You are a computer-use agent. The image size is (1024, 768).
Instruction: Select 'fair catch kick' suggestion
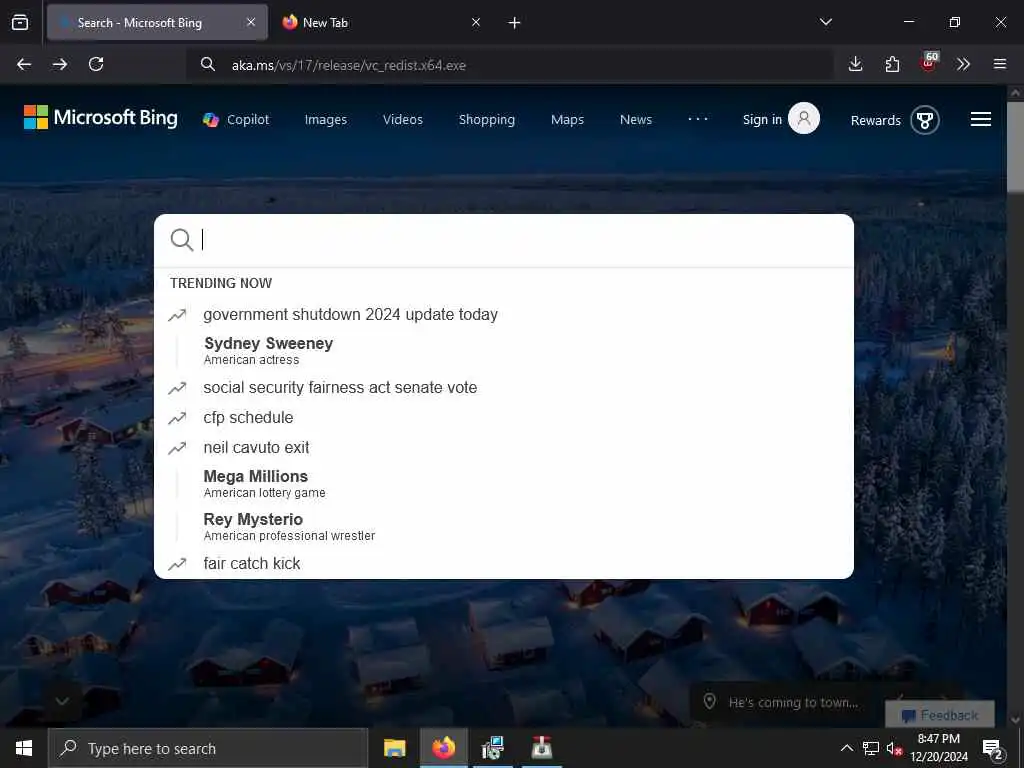[x=504, y=563]
